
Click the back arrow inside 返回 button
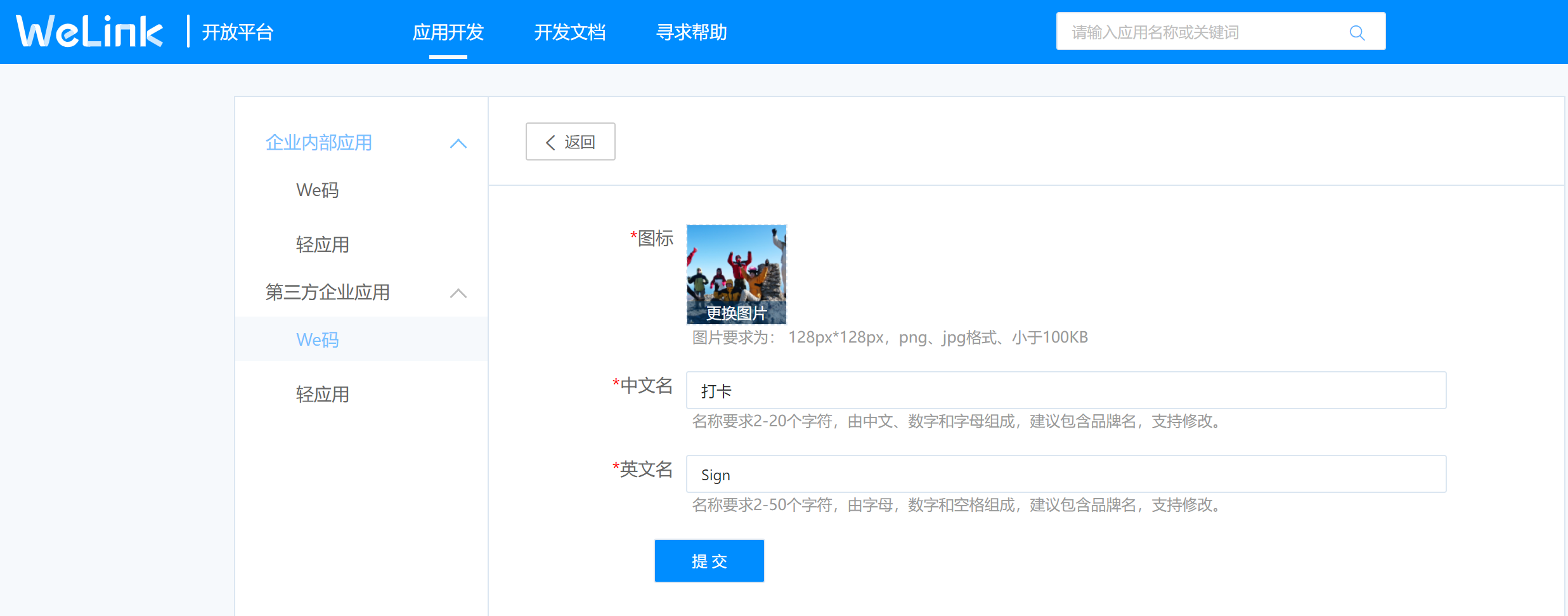(550, 141)
